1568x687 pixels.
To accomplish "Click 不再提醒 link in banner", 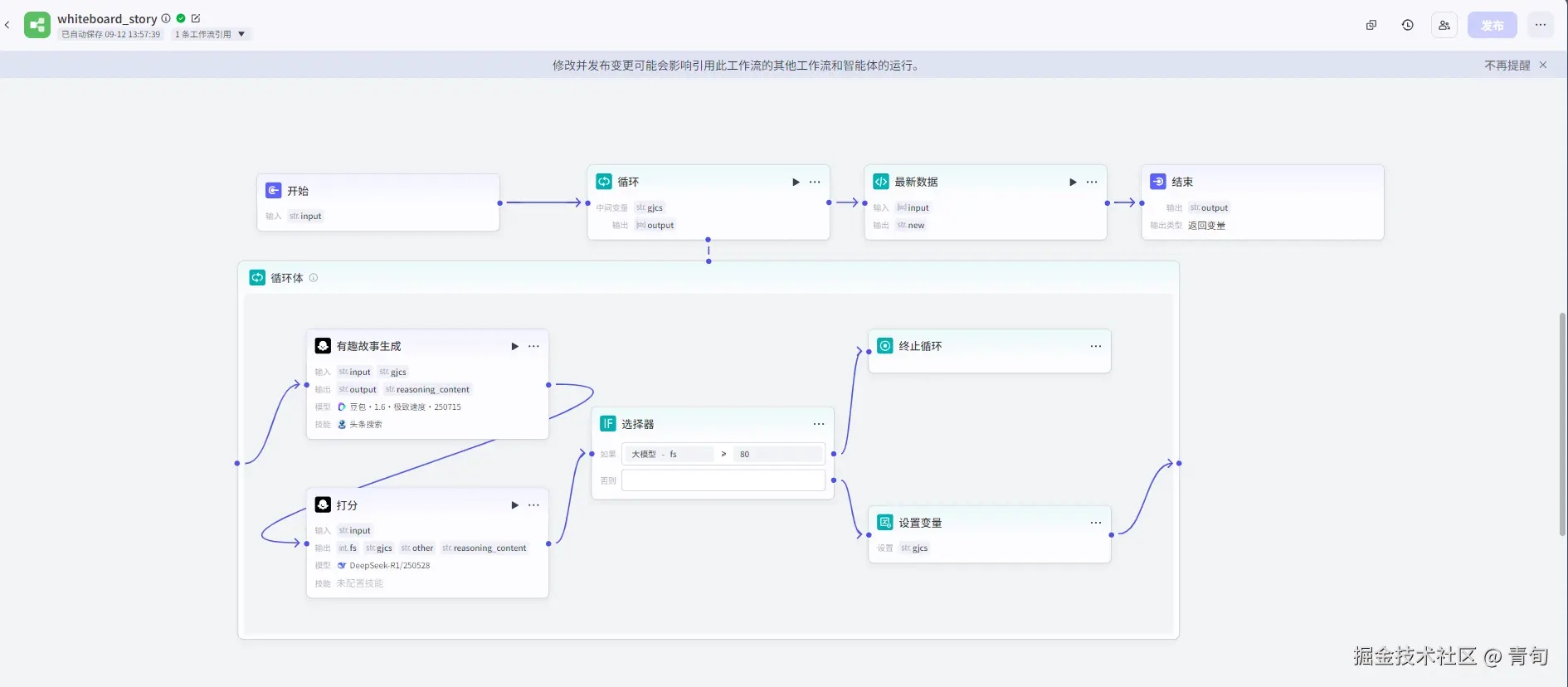I will click(x=1507, y=65).
